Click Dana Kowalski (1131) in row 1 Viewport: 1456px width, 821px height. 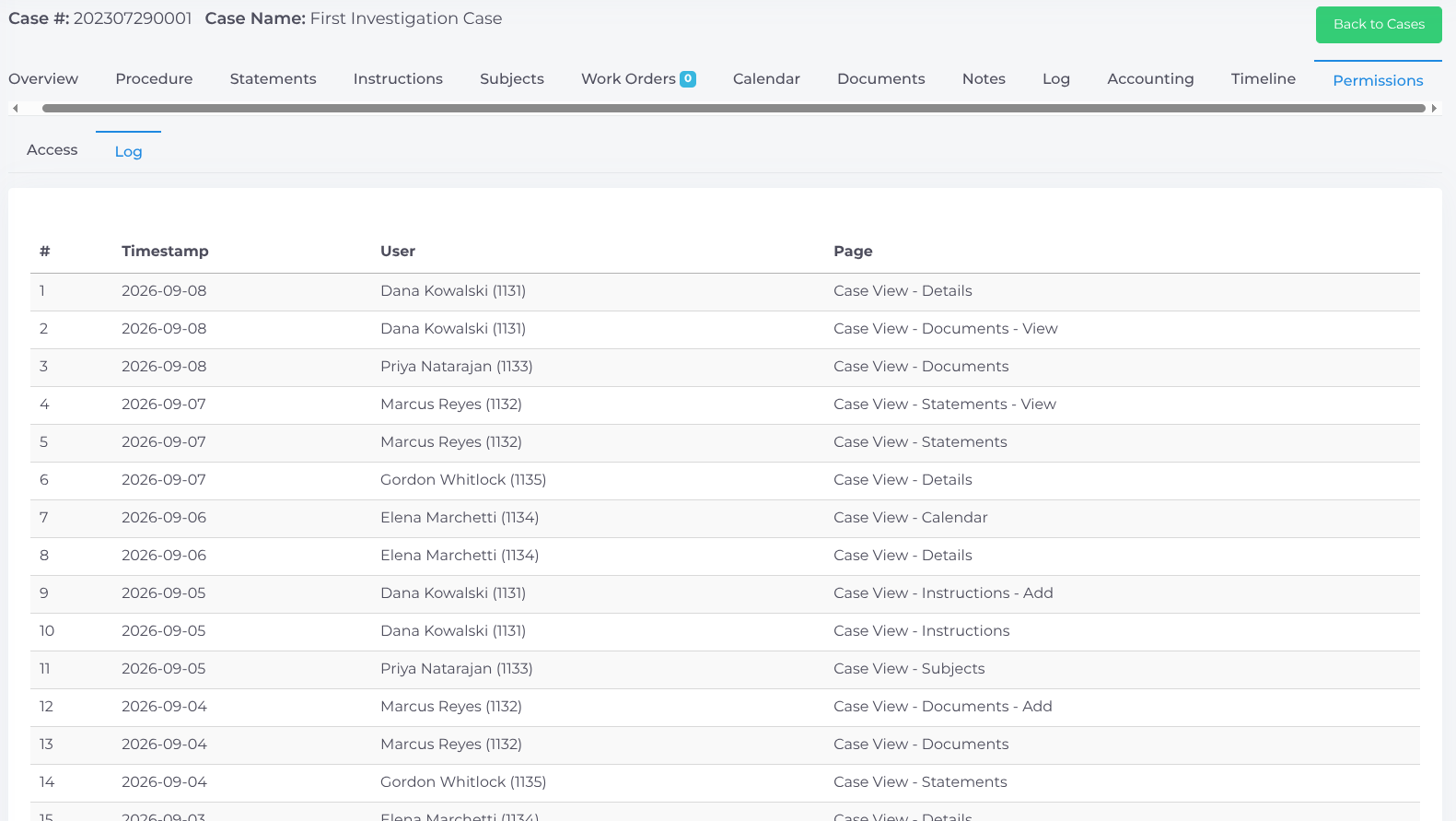(x=453, y=291)
